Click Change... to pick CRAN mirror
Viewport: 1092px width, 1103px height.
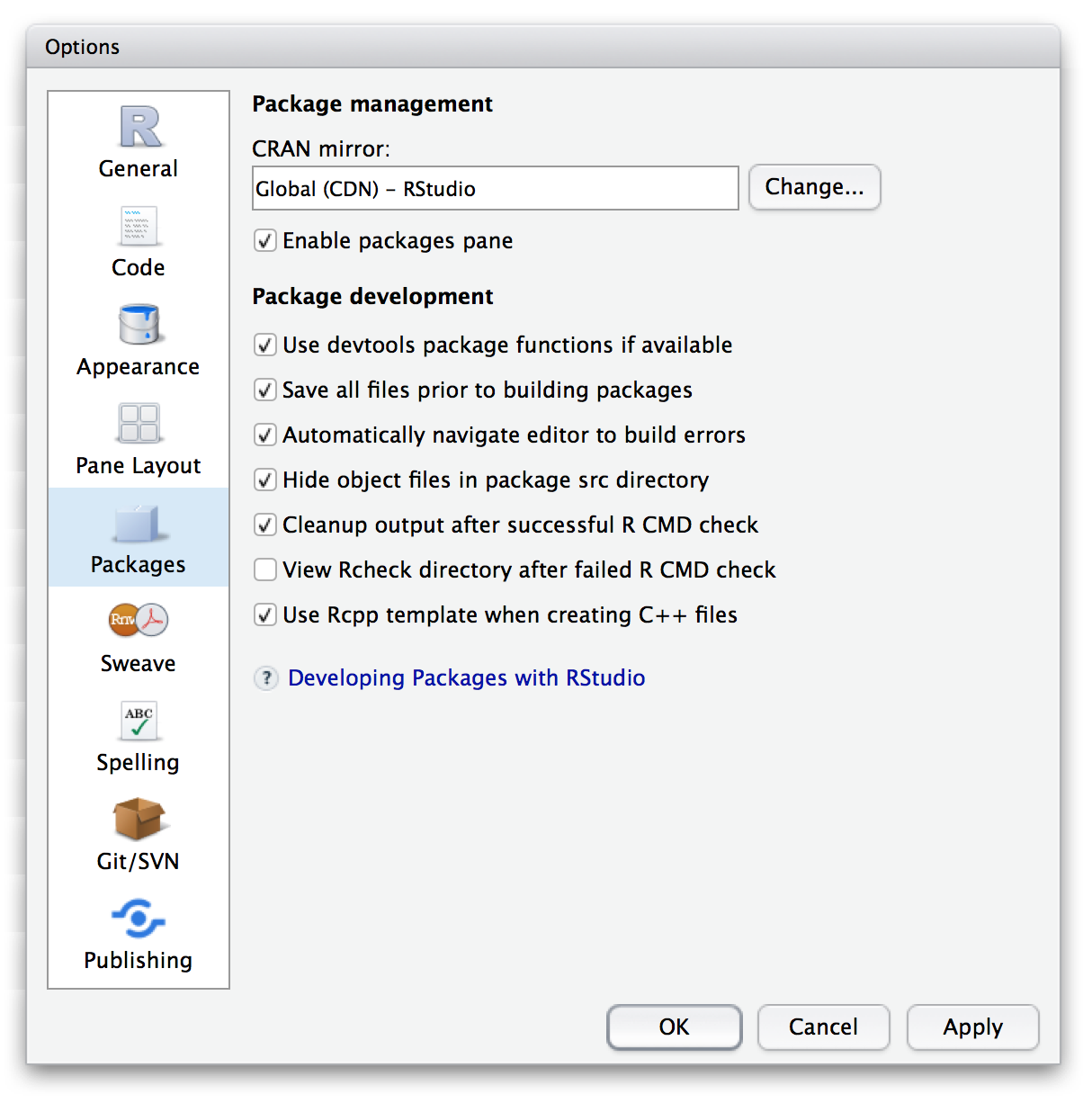click(814, 187)
